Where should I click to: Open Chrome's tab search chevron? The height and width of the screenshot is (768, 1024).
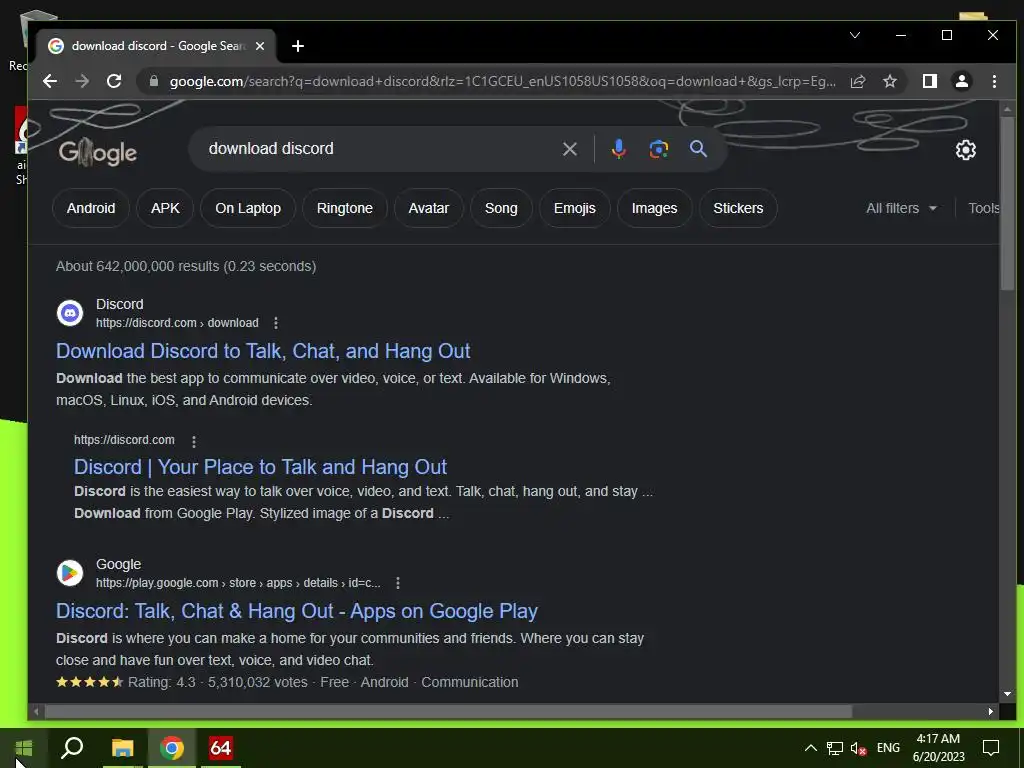[x=855, y=35]
